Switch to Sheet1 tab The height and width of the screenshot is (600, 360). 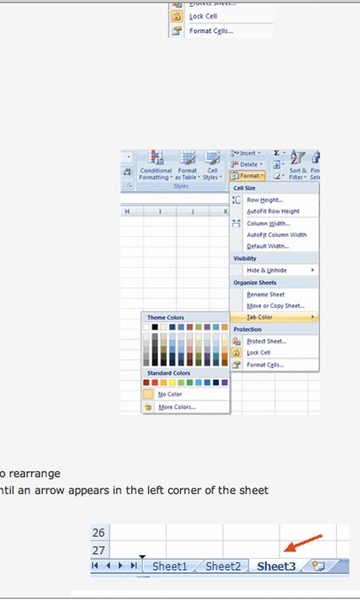[170, 566]
